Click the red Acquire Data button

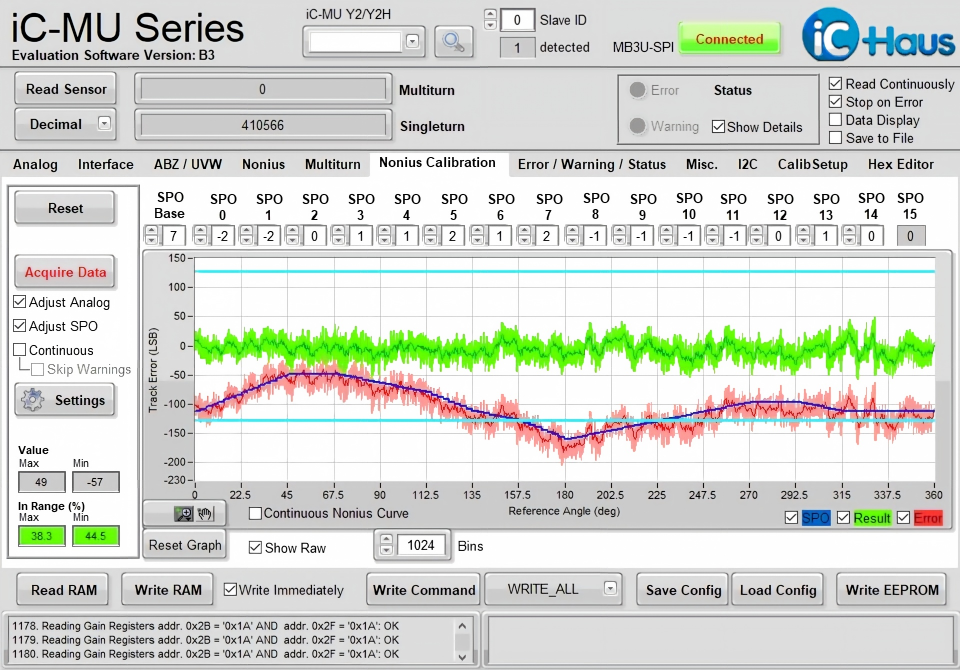[65, 272]
